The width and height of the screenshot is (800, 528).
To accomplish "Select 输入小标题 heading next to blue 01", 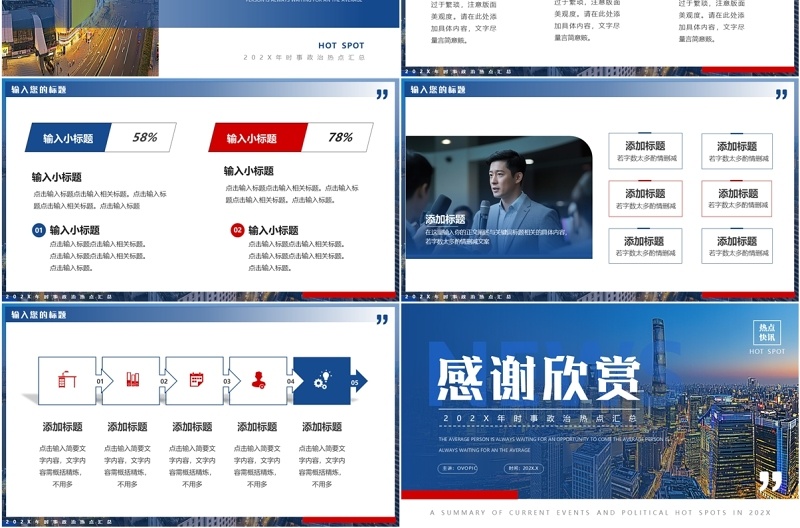I will (x=74, y=230).
